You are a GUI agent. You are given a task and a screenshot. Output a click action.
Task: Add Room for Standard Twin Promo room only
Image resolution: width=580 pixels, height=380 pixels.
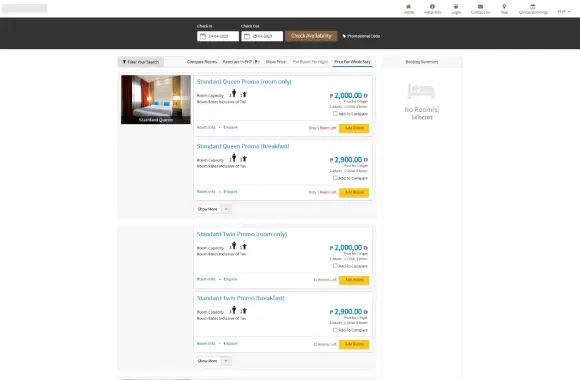[x=354, y=280]
